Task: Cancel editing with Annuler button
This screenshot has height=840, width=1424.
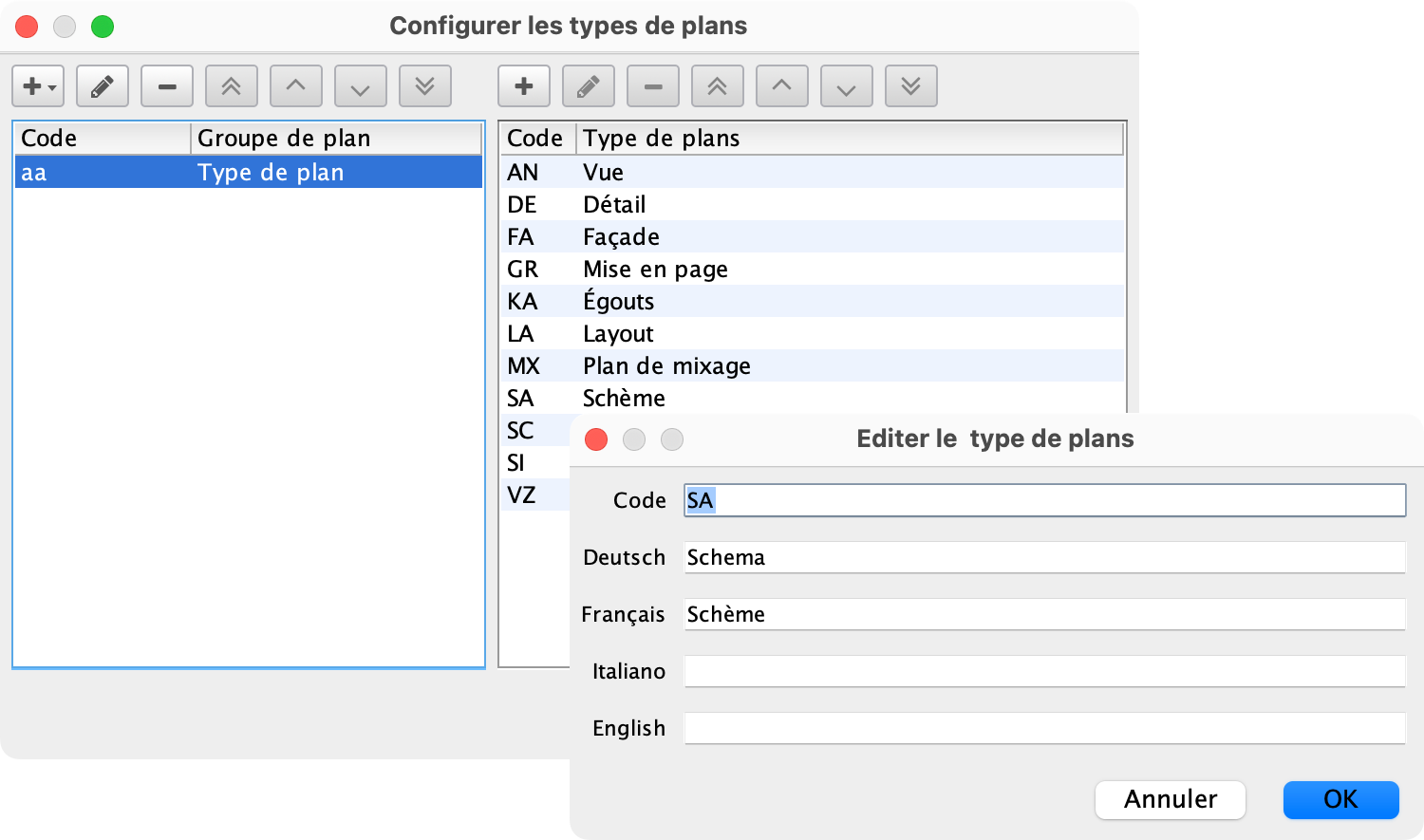Action: [1171, 799]
